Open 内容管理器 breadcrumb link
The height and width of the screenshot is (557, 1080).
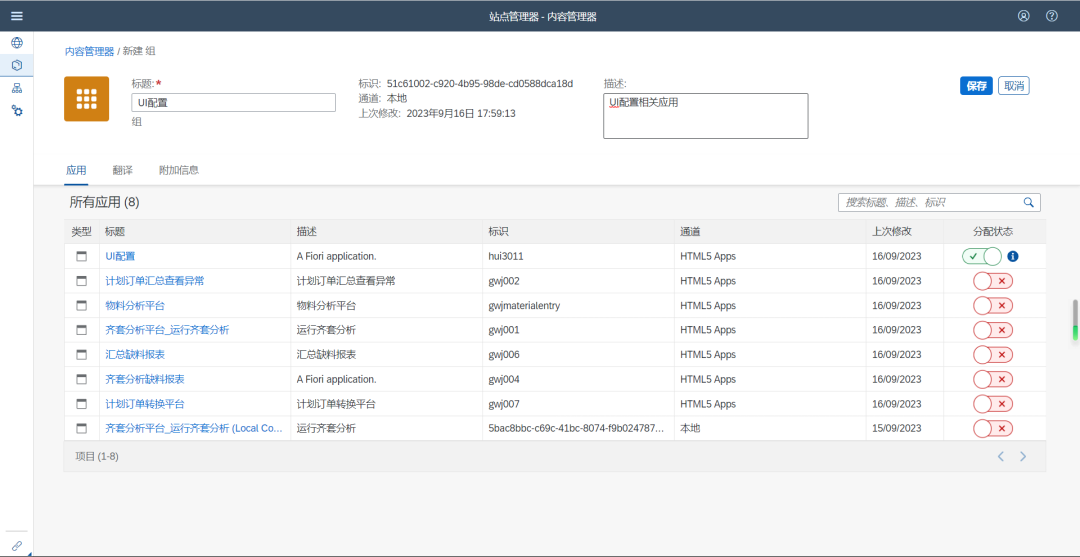coord(90,52)
